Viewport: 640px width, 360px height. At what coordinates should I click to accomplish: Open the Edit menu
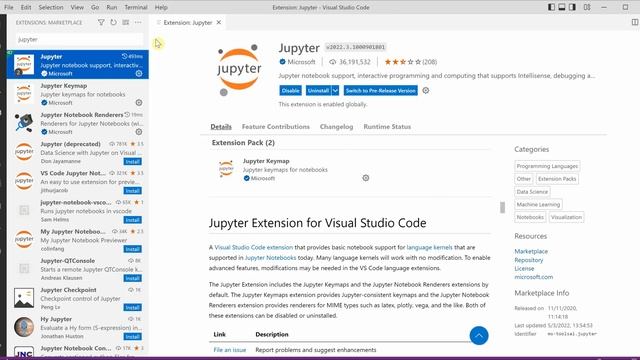pyautogui.click(x=26, y=7)
